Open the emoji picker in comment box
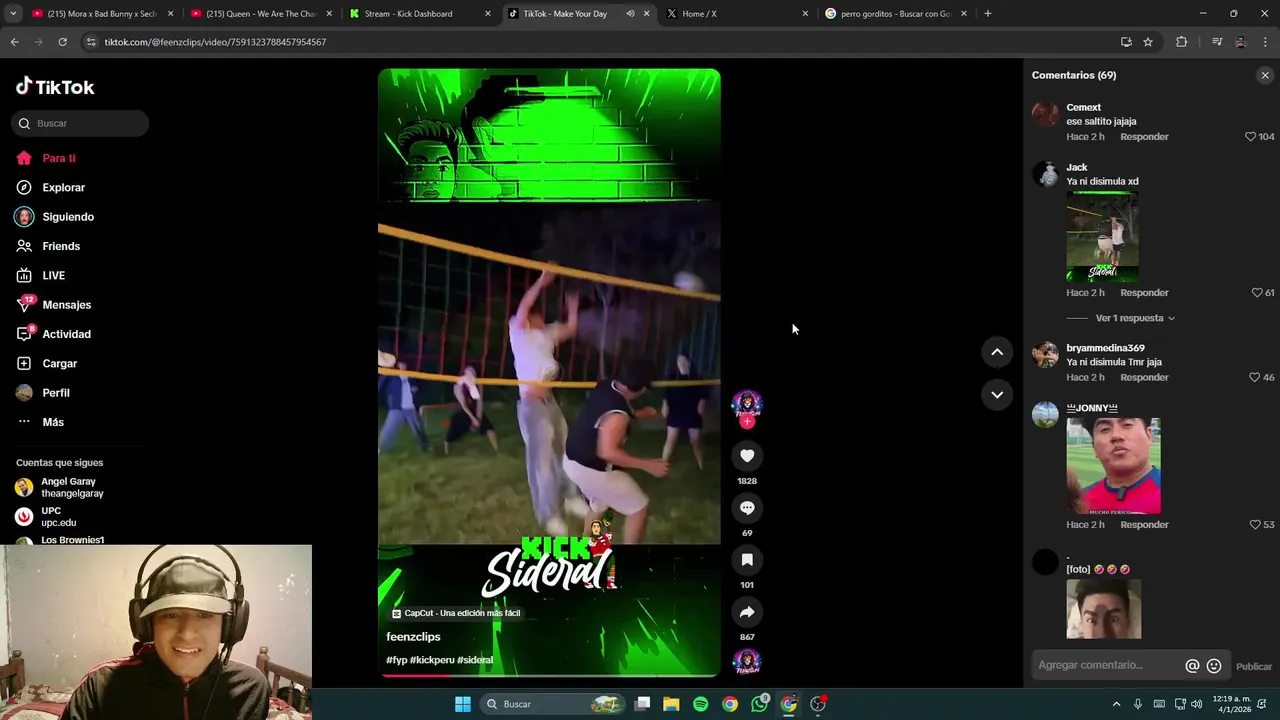 tap(1214, 666)
